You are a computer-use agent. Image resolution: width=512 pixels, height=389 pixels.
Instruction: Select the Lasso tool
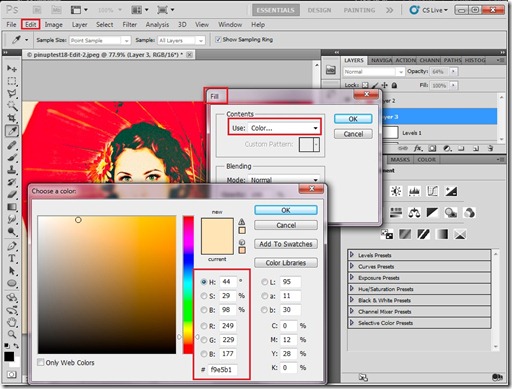point(12,93)
